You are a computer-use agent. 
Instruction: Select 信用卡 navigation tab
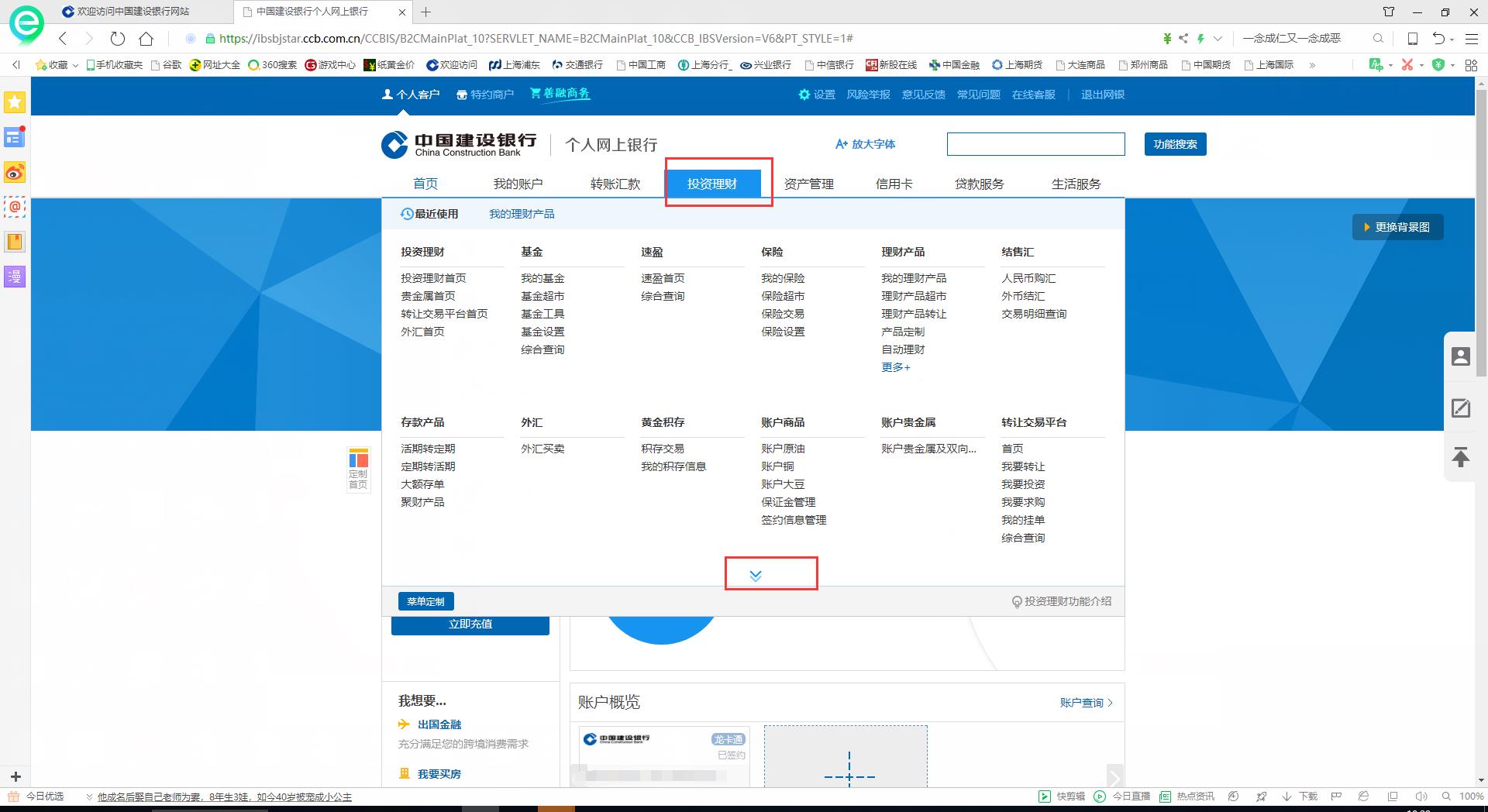click(894, 184)
